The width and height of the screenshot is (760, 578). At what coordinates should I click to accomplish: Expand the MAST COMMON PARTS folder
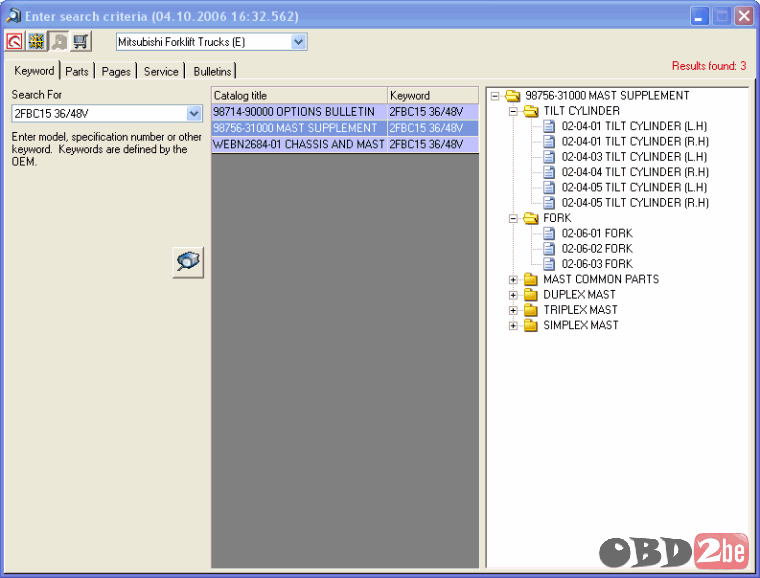(x=513, y=280)
